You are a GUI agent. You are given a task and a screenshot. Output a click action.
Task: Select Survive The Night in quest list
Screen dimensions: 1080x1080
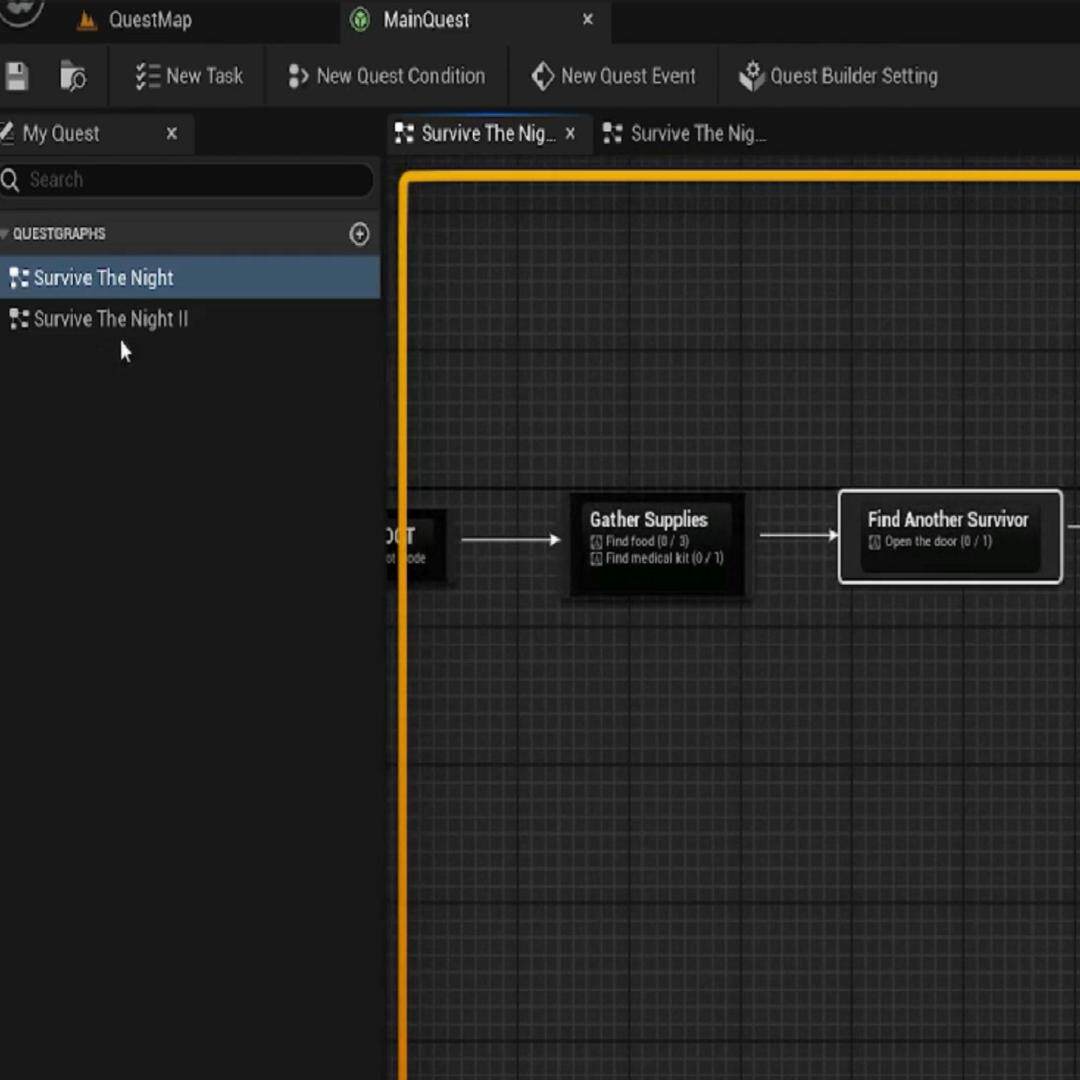(104, 278)
